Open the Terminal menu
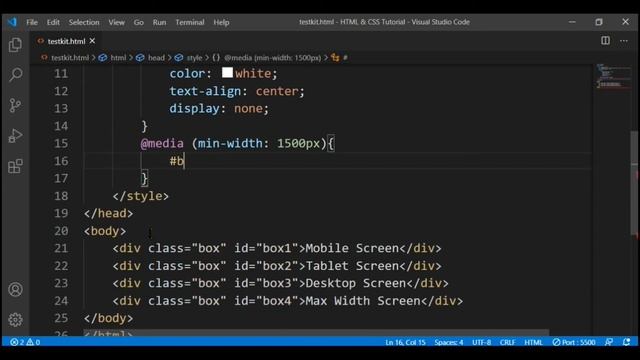 pos(190,22)
